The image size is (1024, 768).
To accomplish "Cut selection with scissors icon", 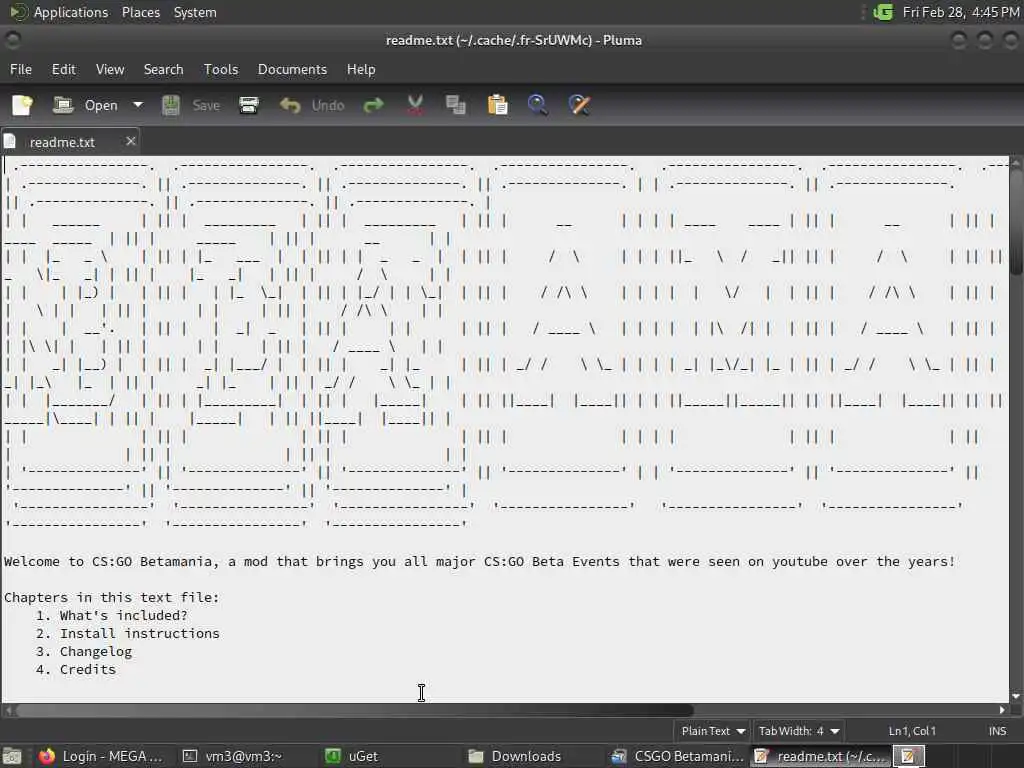I will 415,105.
